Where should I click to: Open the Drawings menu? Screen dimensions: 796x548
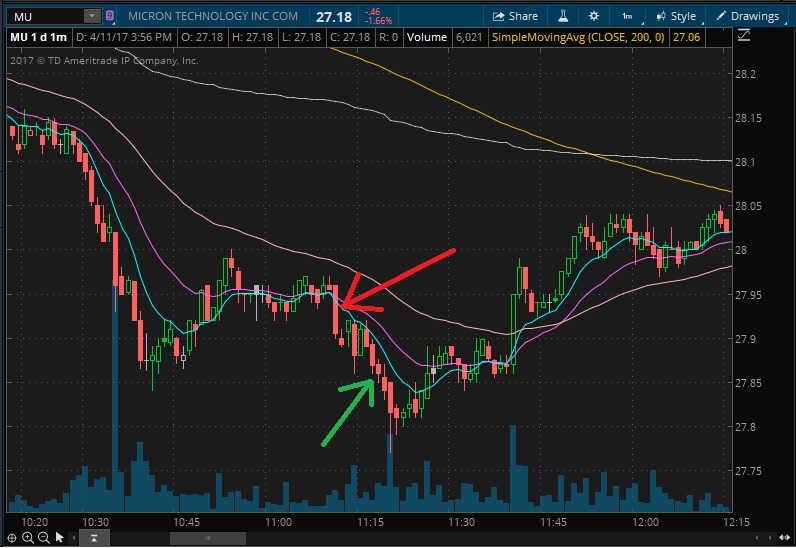(x=748, y=16)
